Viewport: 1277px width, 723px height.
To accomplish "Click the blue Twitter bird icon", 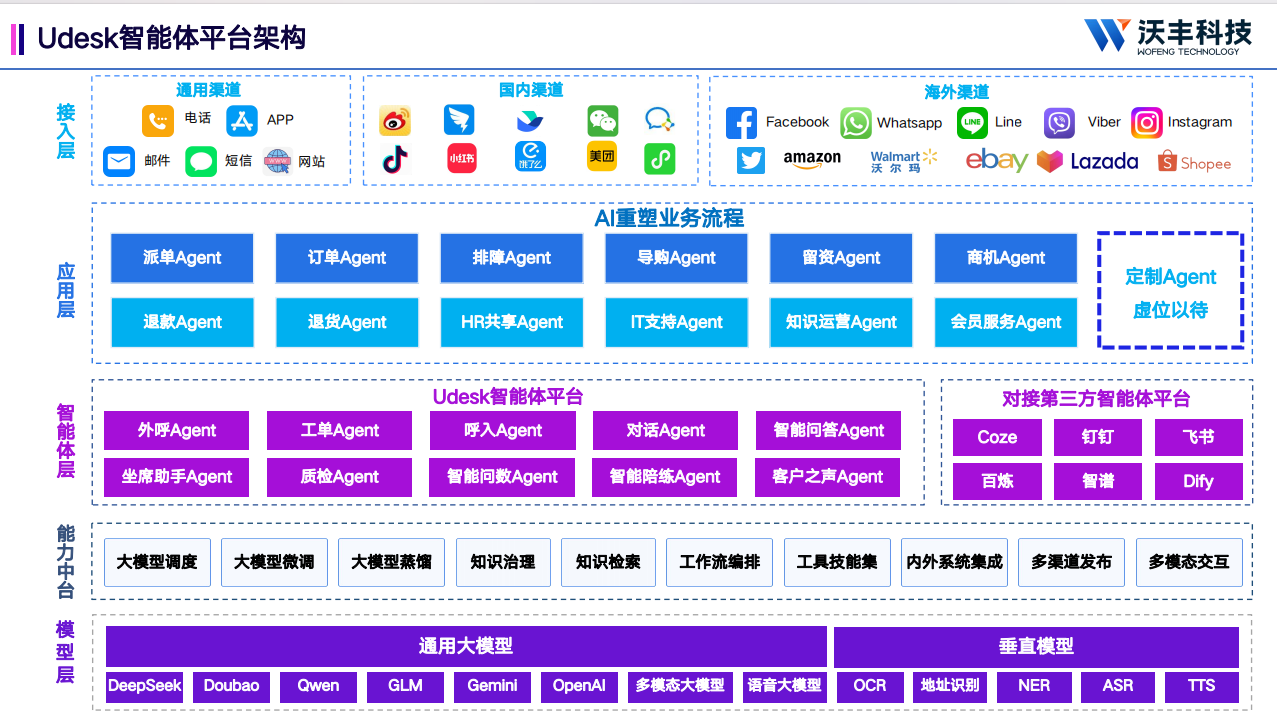I will coord(751,161).
